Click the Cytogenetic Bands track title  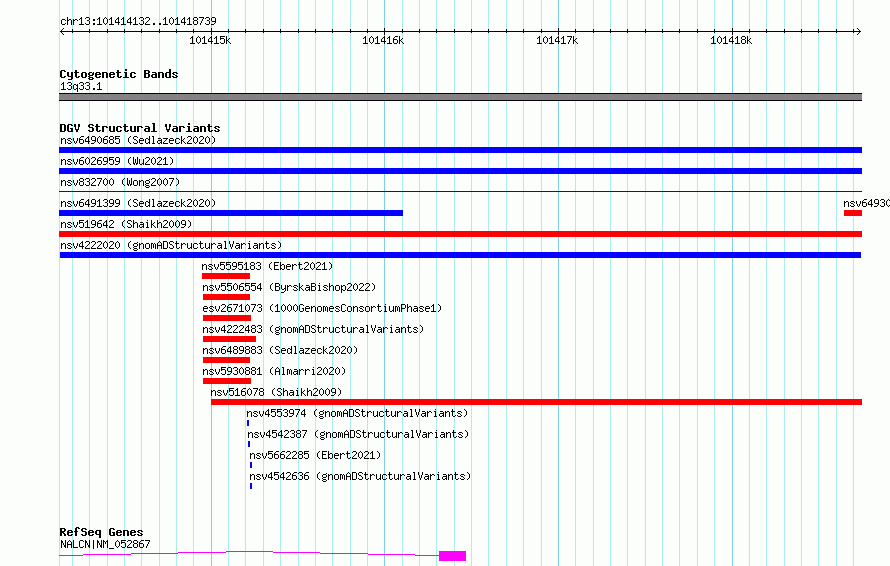pos(119,74)
